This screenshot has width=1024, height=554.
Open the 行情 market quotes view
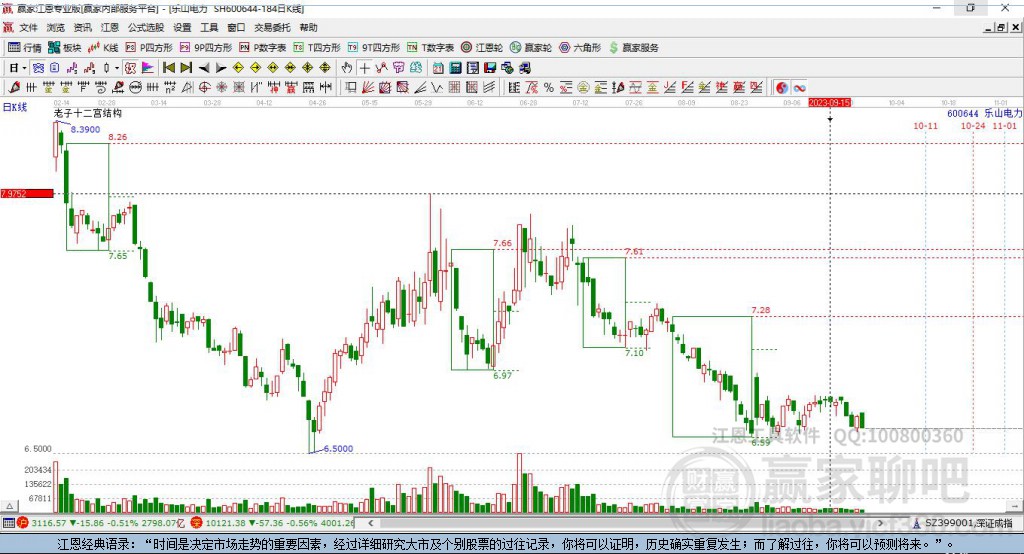[24, 48]
